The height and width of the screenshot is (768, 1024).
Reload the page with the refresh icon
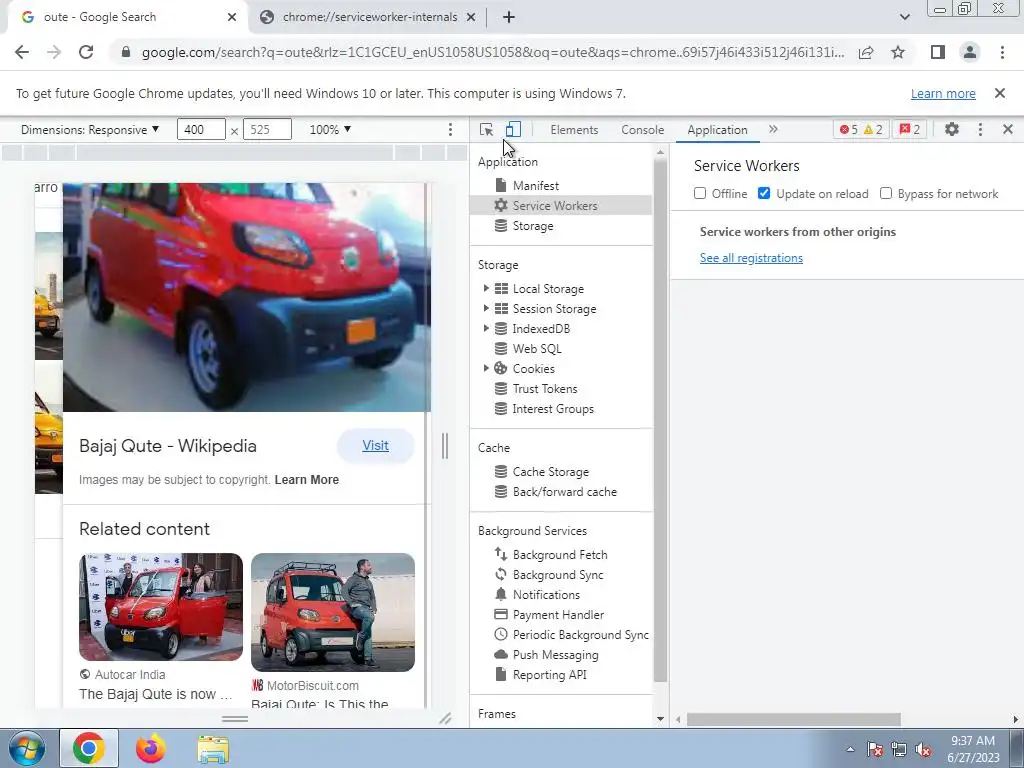pyautogui.click(x=86, y=52)
